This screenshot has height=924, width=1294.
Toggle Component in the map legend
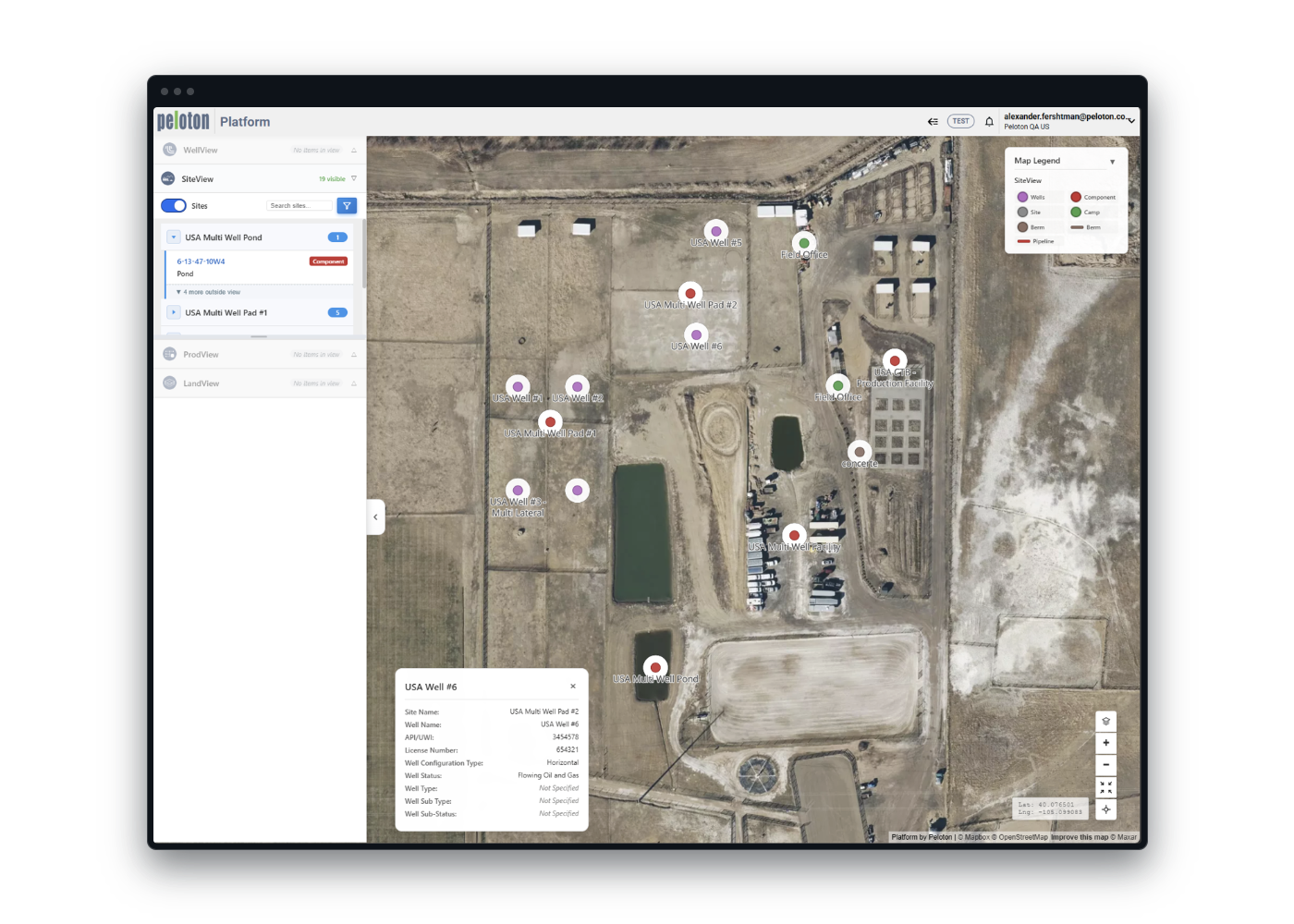pos(1093,197)
